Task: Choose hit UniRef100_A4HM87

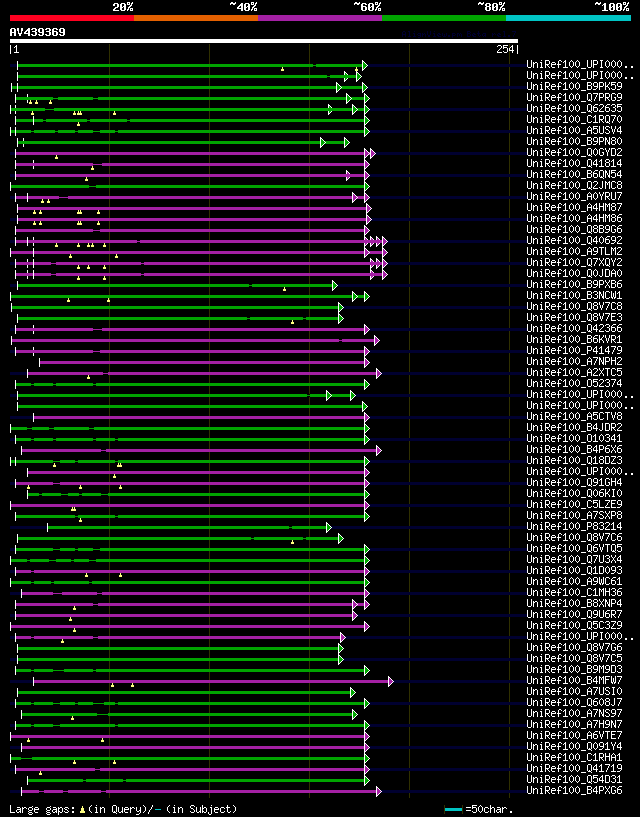Action: coord(574,207)
